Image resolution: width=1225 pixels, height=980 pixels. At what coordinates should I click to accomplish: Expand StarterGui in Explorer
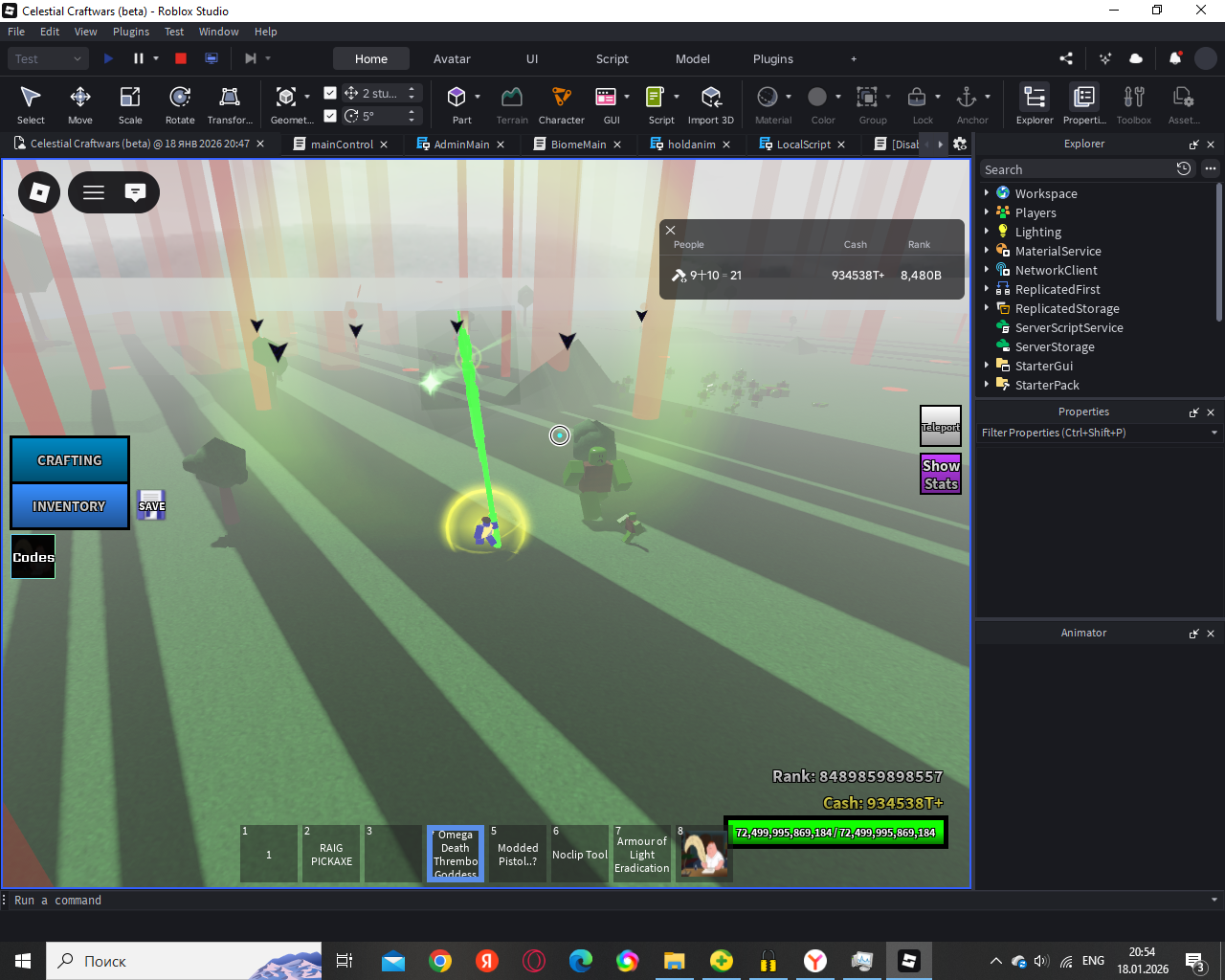click(987, 365)
